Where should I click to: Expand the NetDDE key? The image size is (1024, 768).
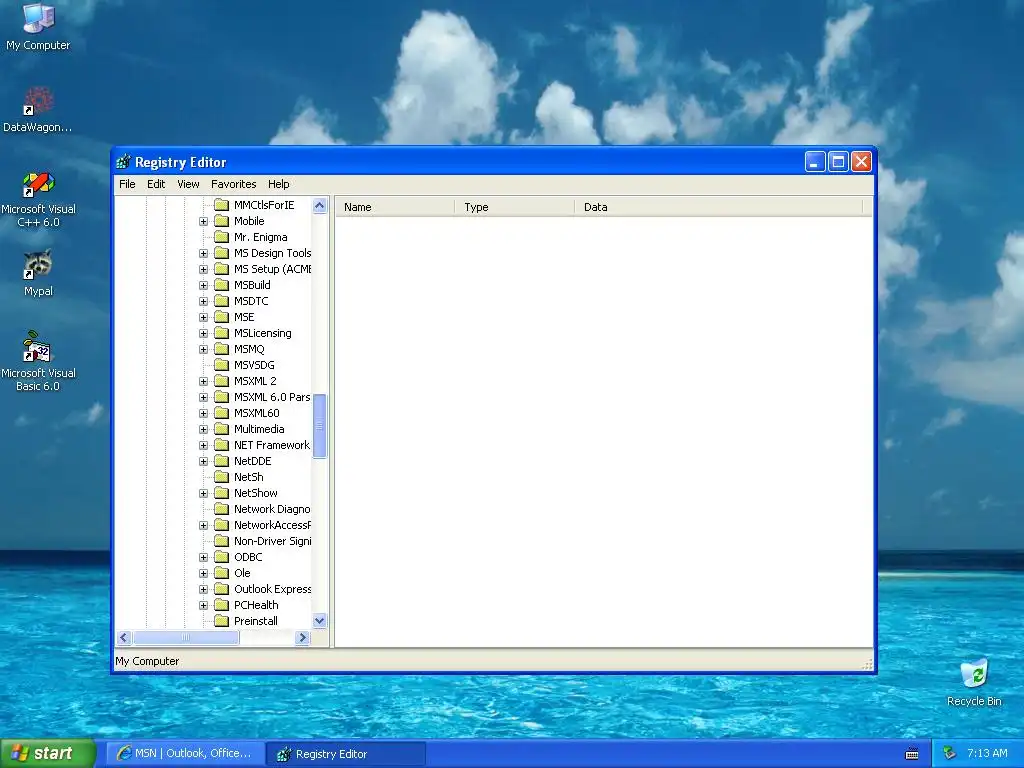tap(203, 461)
